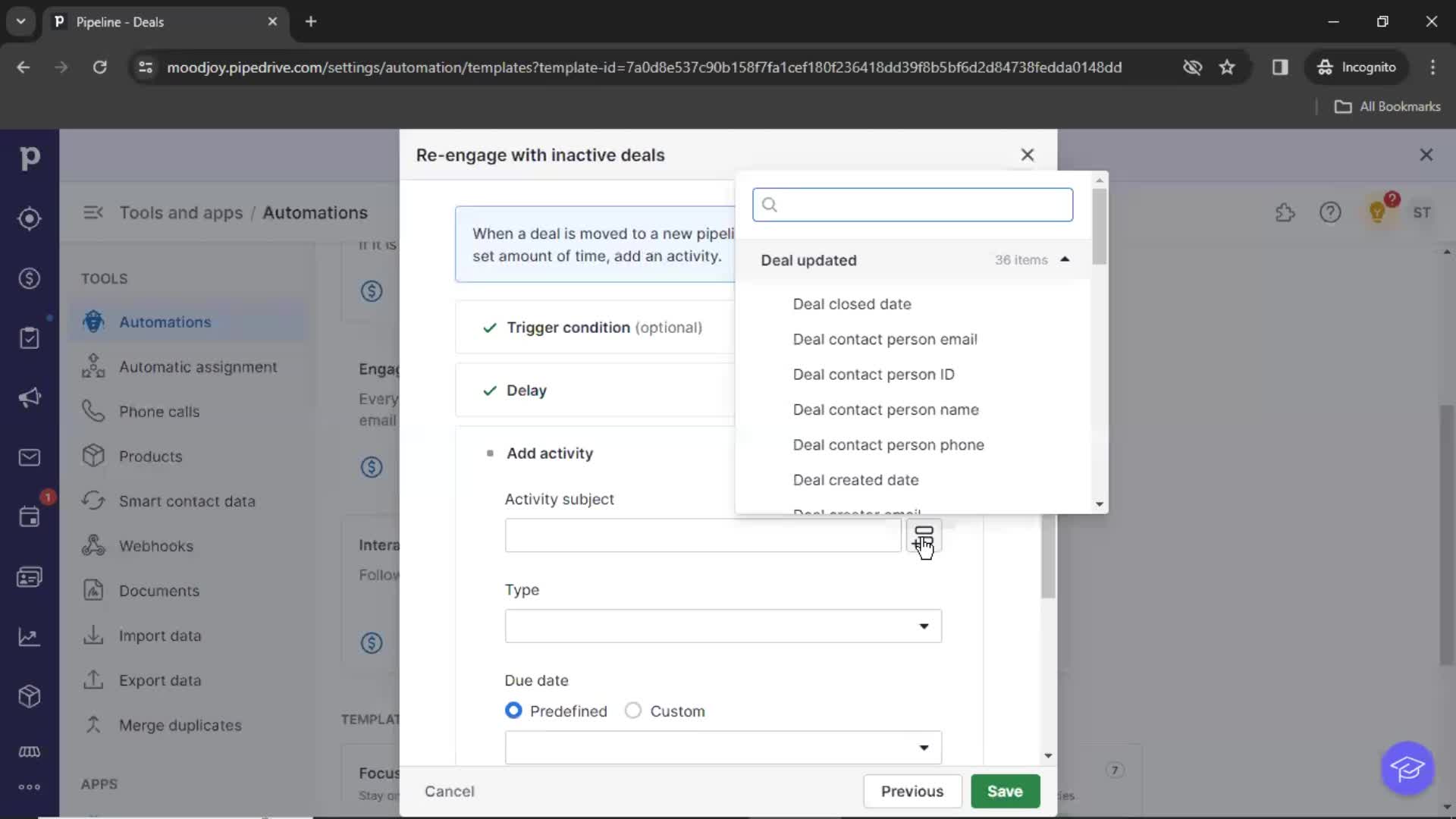Select Deal closed date from the list
Viewport: 1456px width, 819px height.
pyautogui.click(x=853, y=304)
